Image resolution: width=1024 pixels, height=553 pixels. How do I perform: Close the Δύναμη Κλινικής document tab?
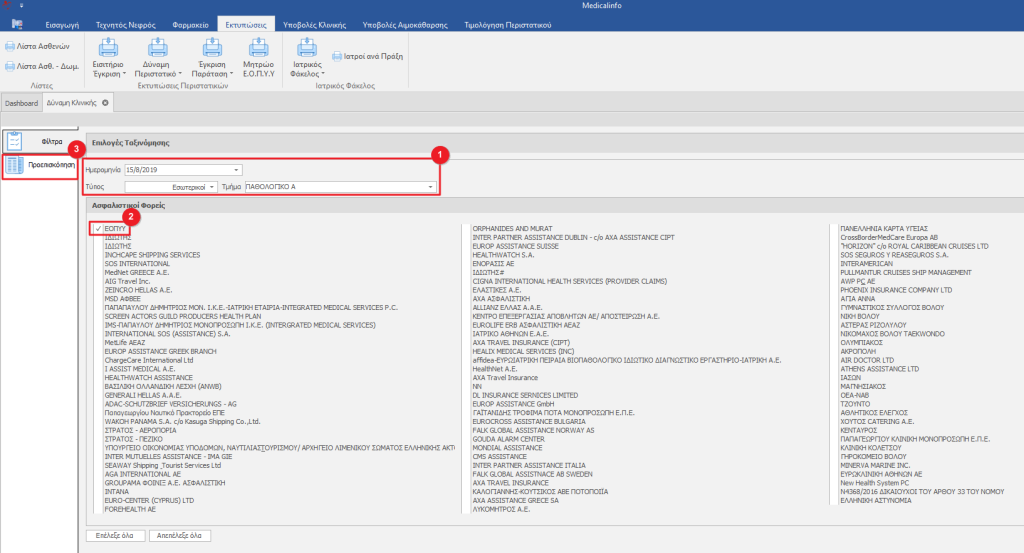(x=106, y=103)
